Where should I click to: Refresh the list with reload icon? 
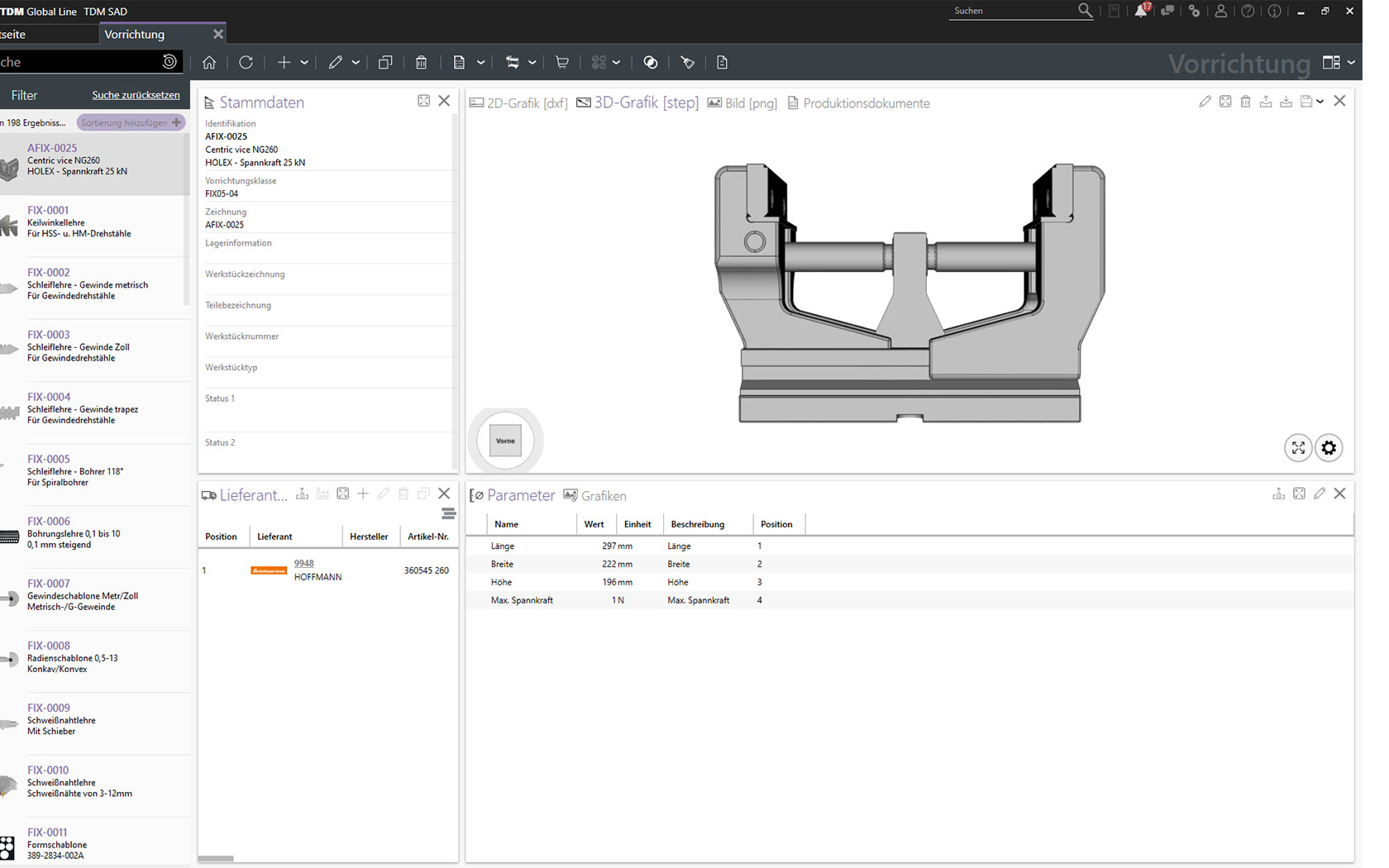pos(246,62)
